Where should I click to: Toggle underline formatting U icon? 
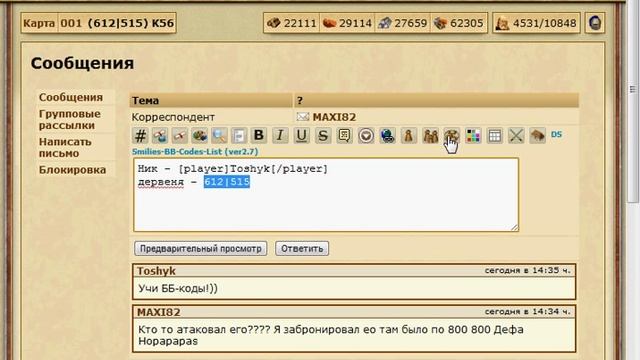pyautogui.click(x=302, y=136)
